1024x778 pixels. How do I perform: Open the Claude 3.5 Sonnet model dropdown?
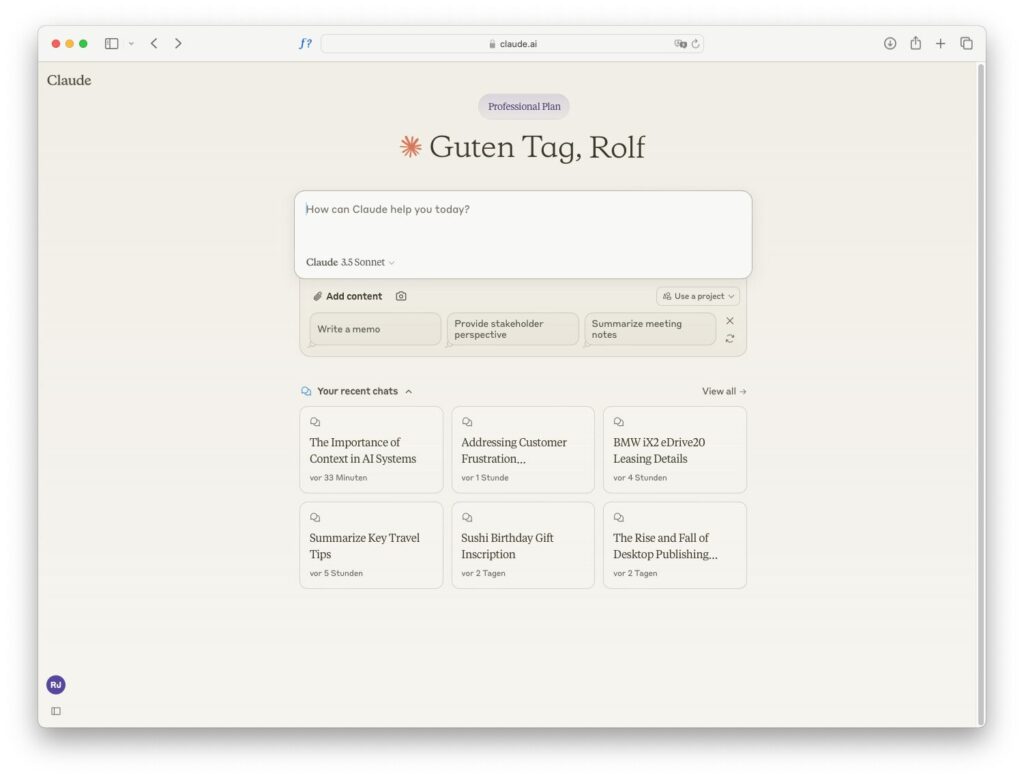coord(350,262)
